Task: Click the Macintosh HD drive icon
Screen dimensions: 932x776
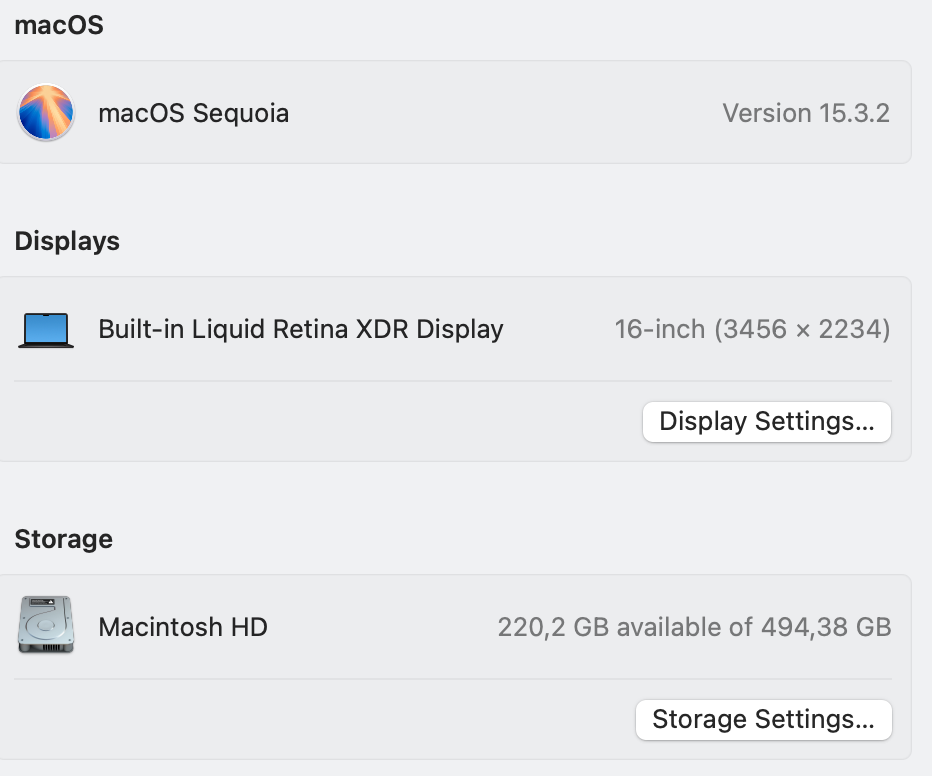Action: (46, 624)
